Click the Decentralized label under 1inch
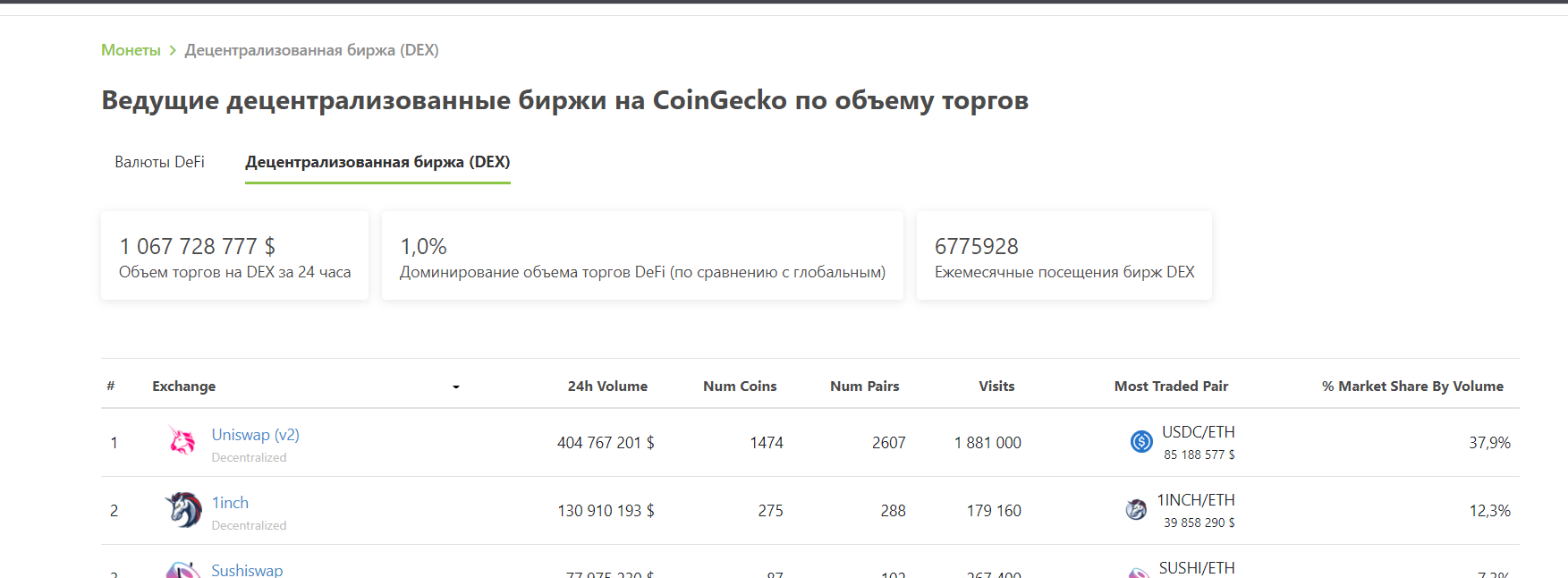Viewport: 1568px width, 578px height. [x=249, y=525]
